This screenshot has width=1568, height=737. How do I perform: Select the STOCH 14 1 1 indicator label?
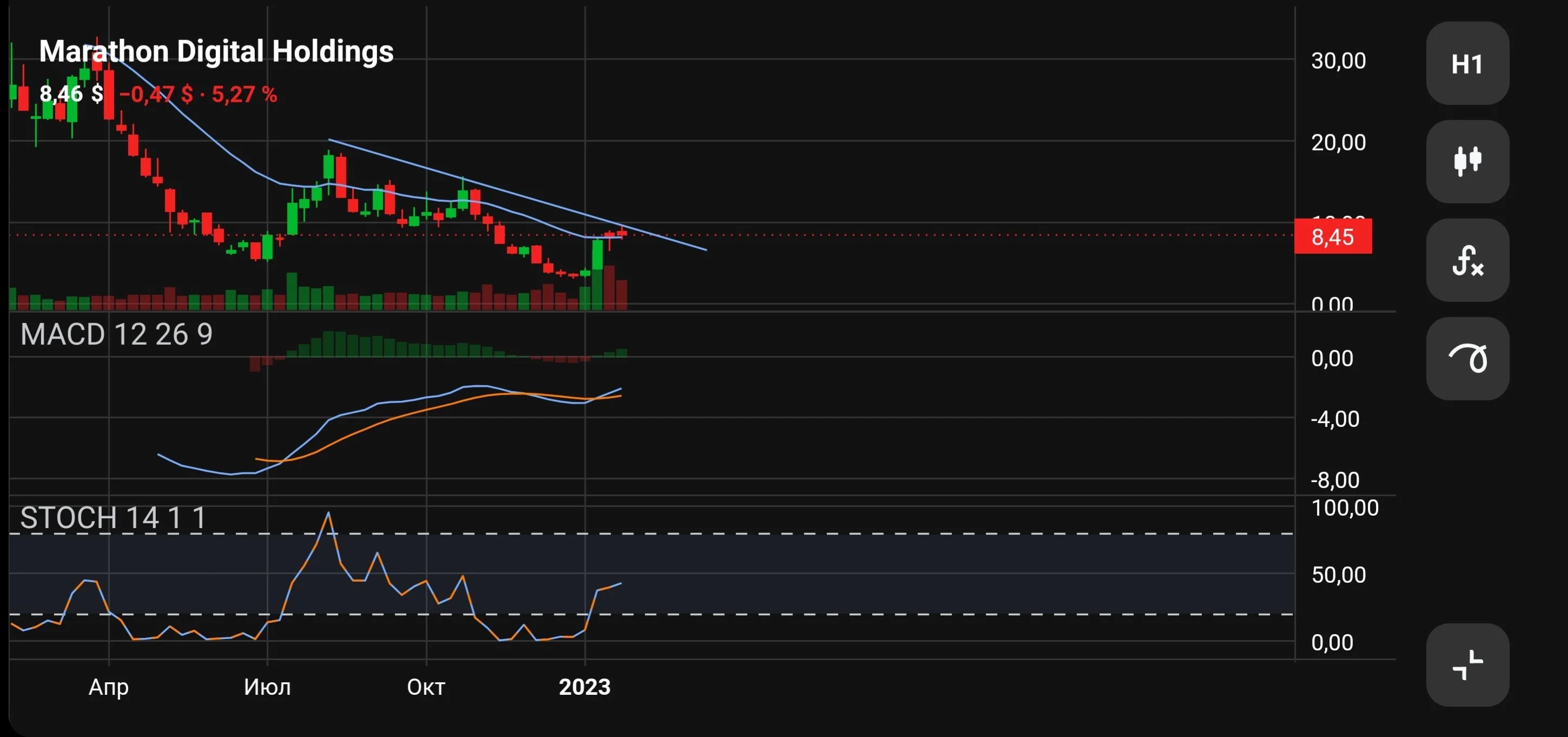(x=113, y=518)
